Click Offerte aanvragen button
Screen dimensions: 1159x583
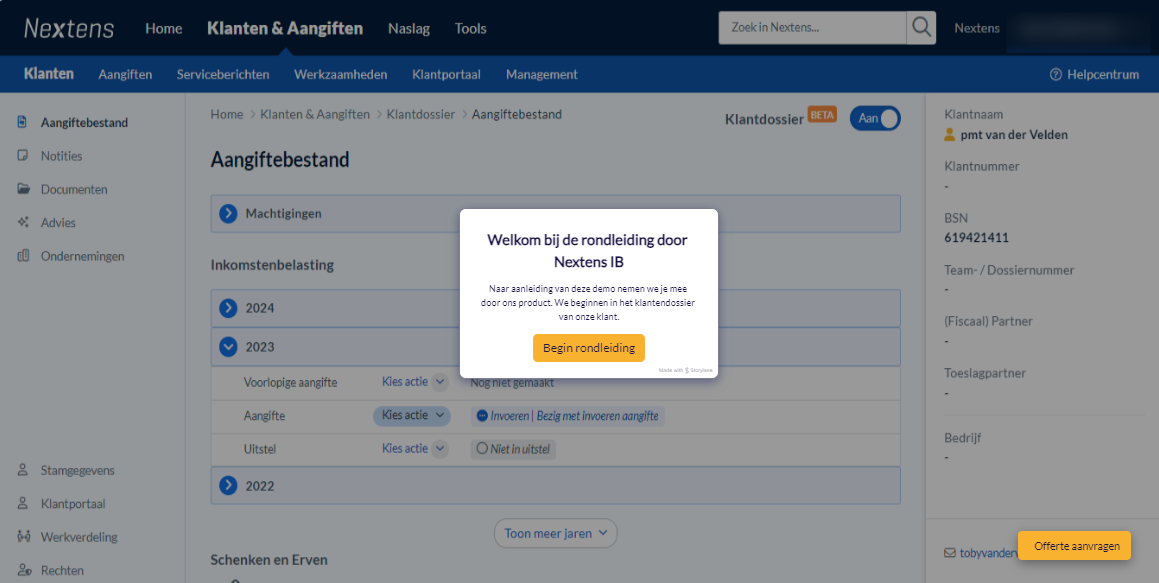(1074, 546)
